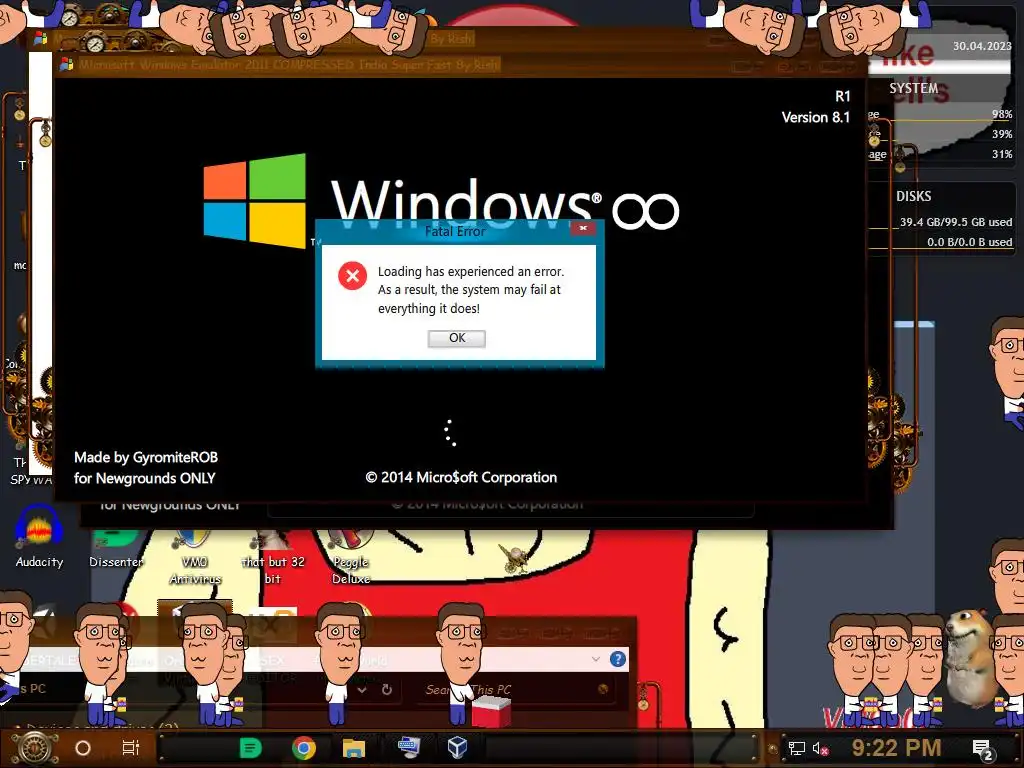Open the File Explorer address bar dropdown
Viewport: 1024px width, 768px height.
(362, 690)
